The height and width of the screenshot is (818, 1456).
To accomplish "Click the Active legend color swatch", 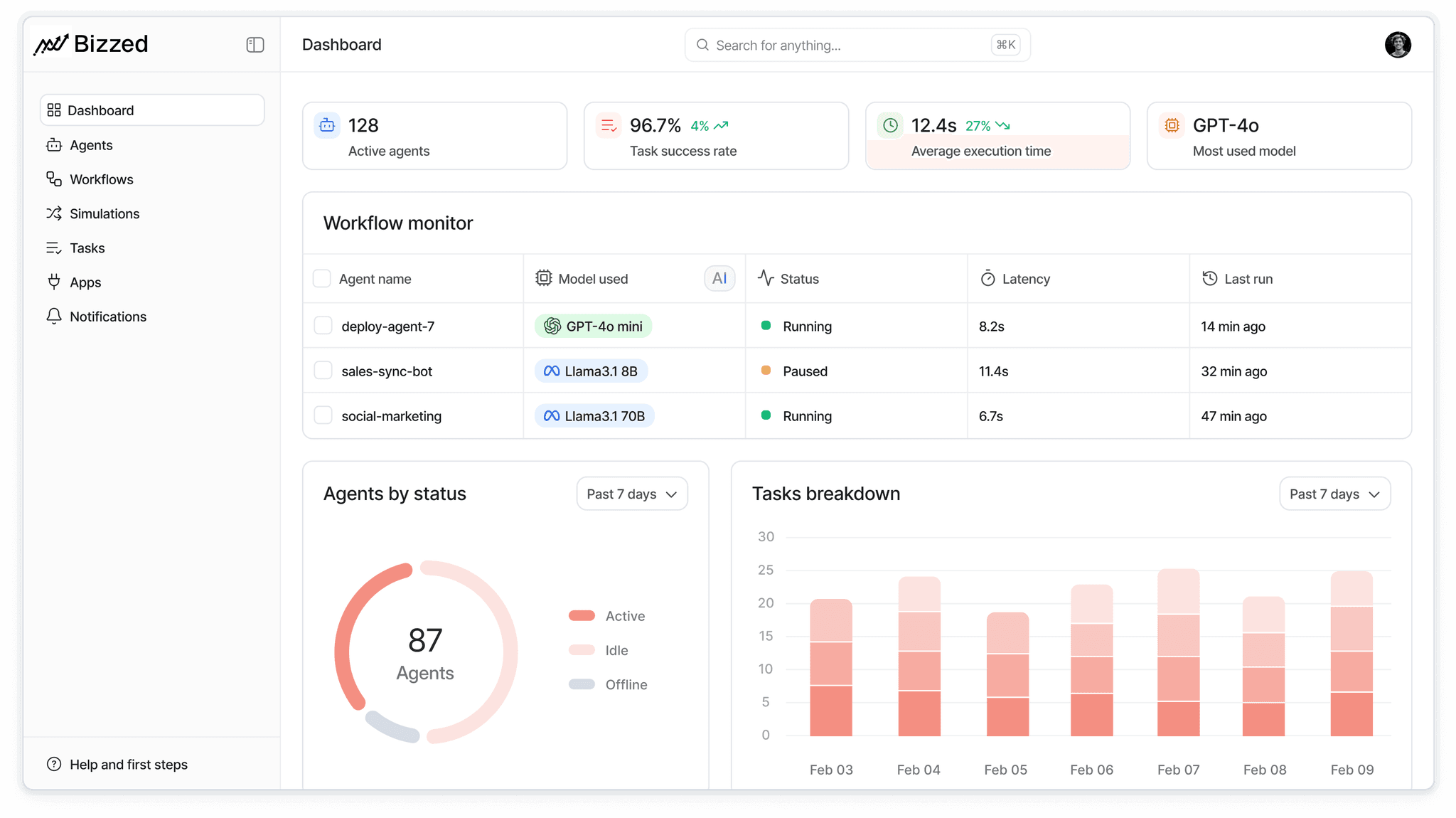I will coord(582,616).
